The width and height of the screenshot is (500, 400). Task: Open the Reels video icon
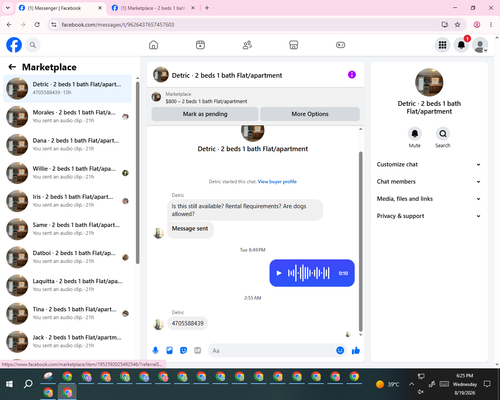point(200,45)
